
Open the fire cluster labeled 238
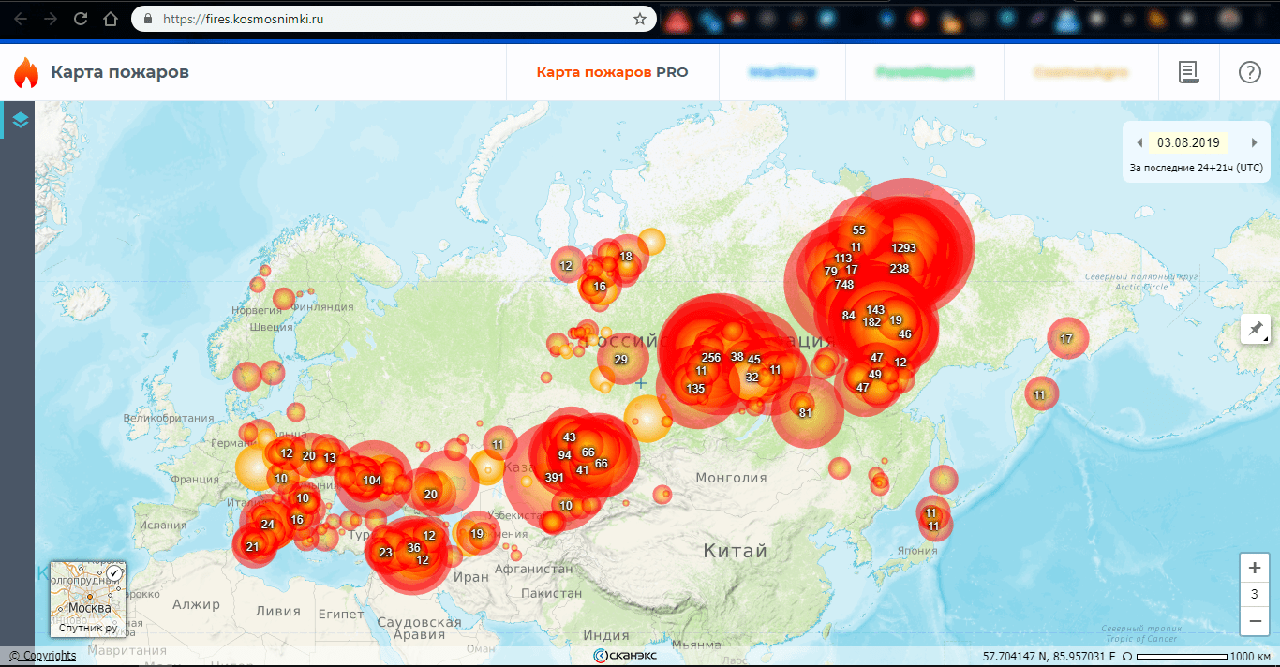pos(899,268)
